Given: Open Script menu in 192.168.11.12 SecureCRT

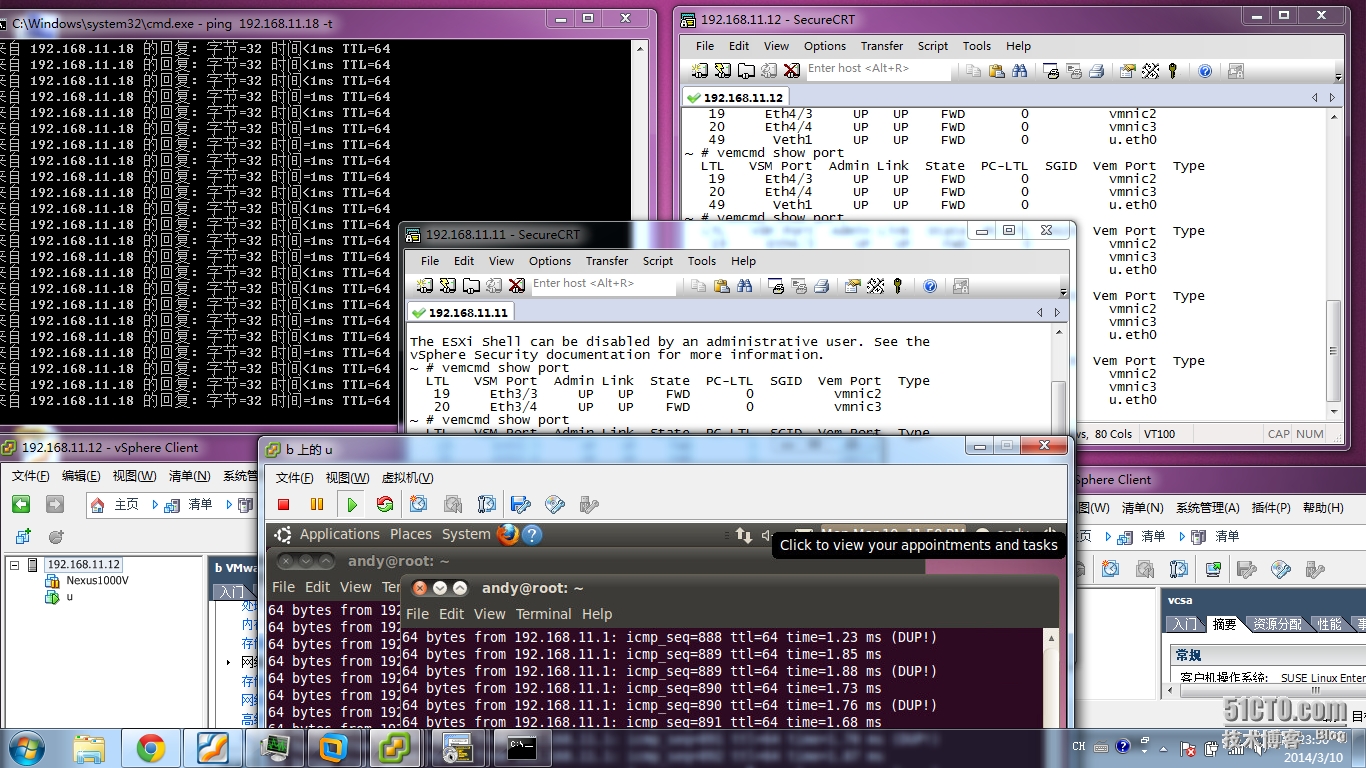Looking at the screenshot, I should click(x=933, y=46).
